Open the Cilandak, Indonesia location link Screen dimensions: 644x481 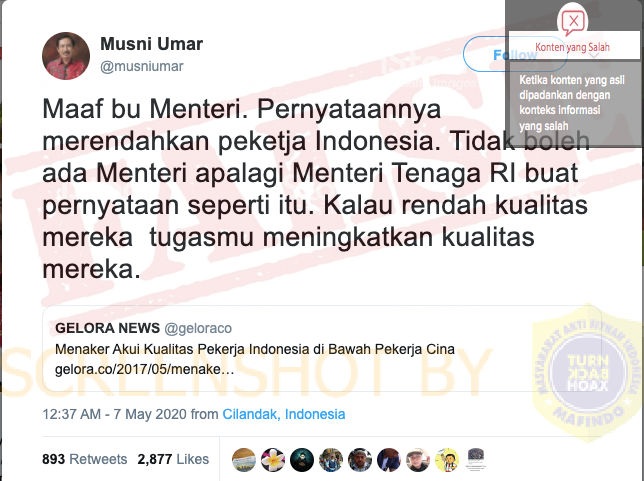283,414
